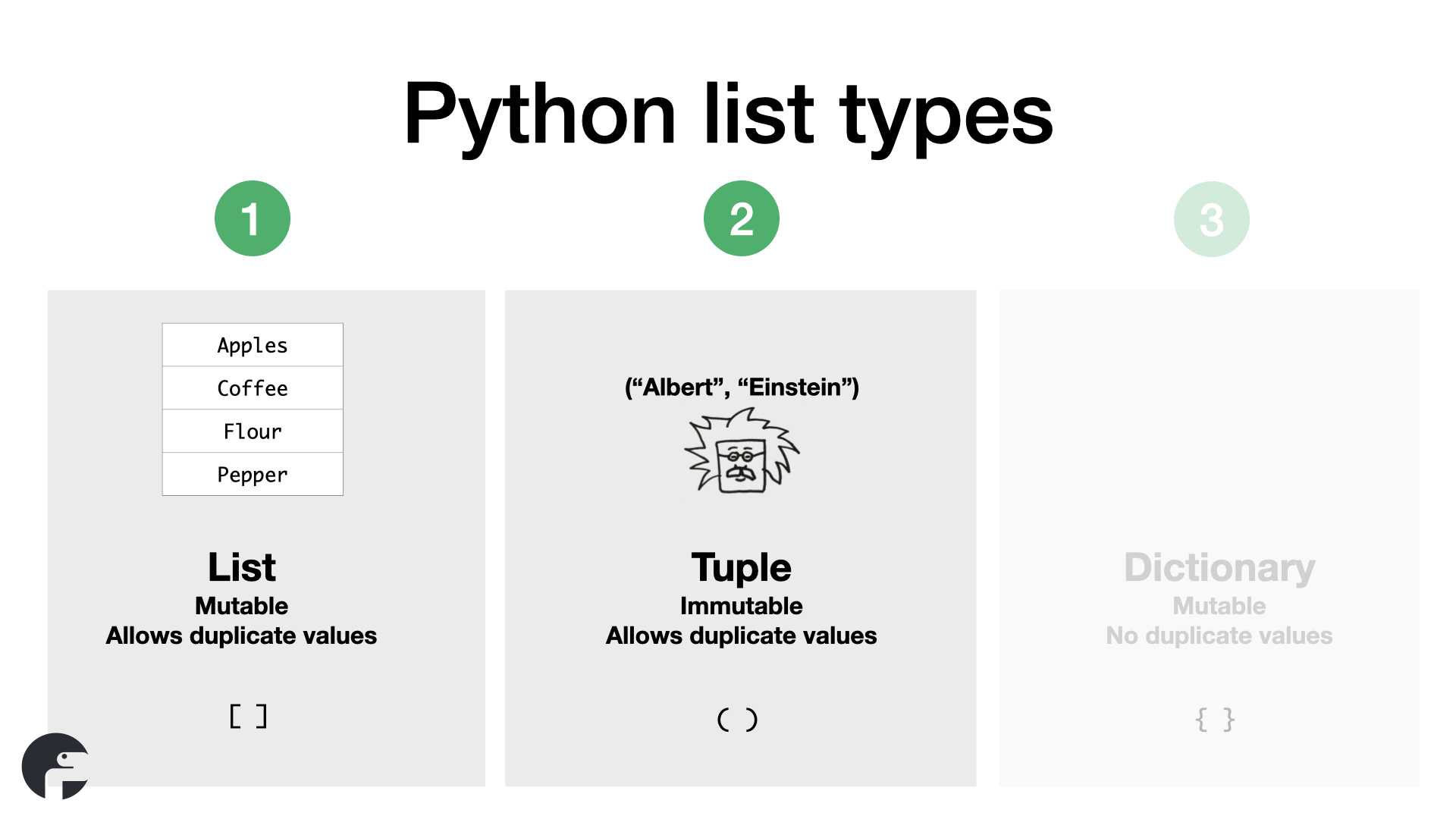Click the bold List heading
1456x819 pixels.
pyautogui.click(x=242, y=567)
